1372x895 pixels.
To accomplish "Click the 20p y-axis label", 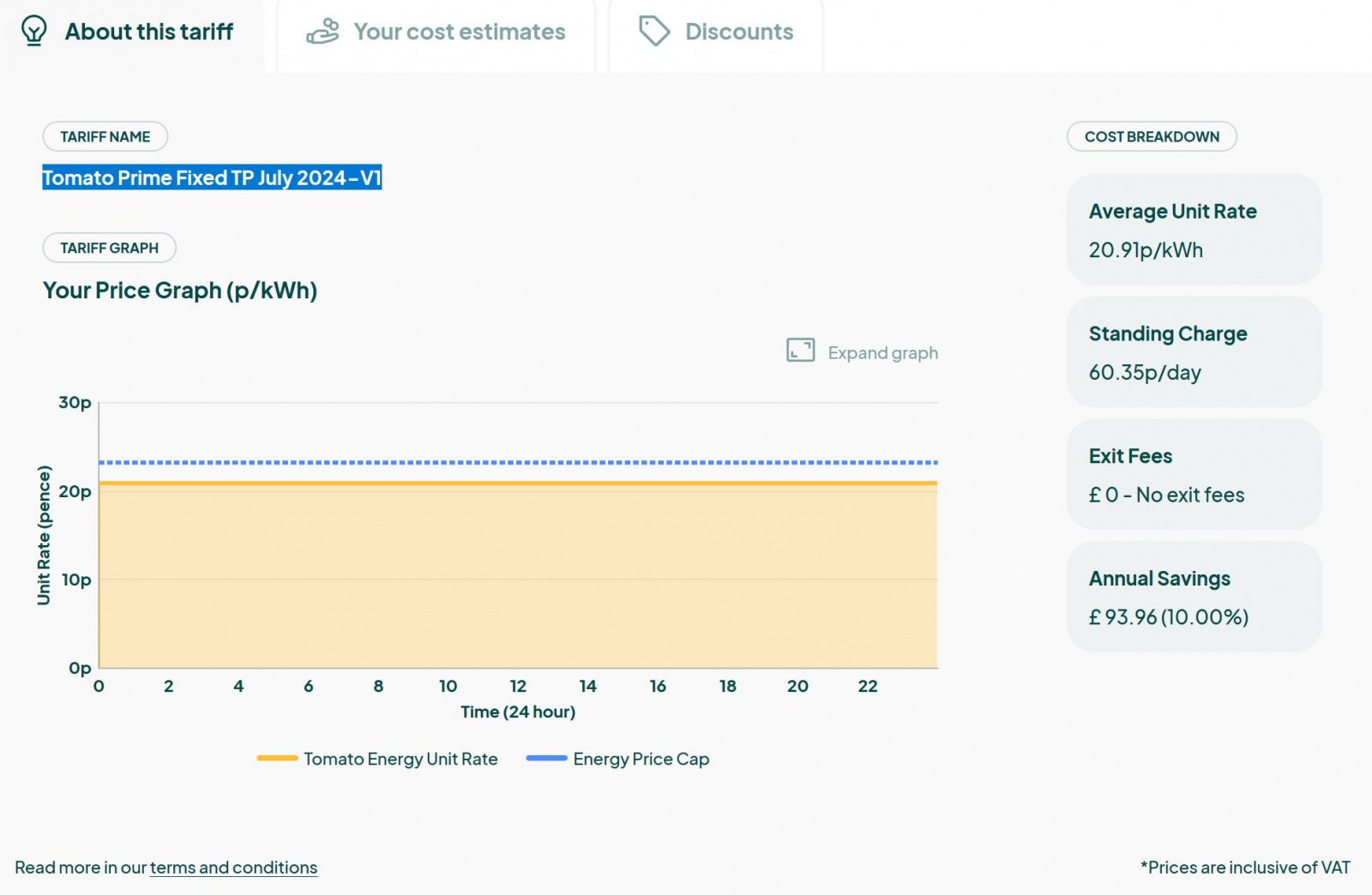I will coord(75,491).
